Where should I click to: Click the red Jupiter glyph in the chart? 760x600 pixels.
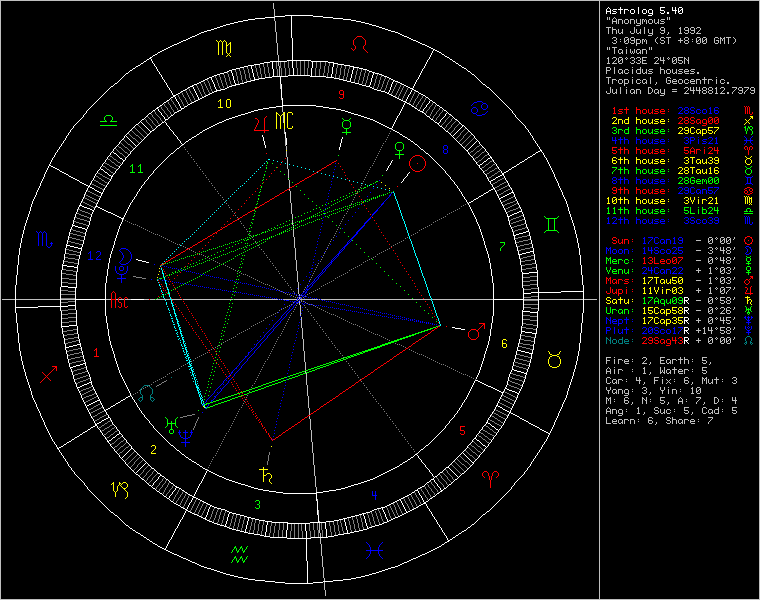pos(261,125)
